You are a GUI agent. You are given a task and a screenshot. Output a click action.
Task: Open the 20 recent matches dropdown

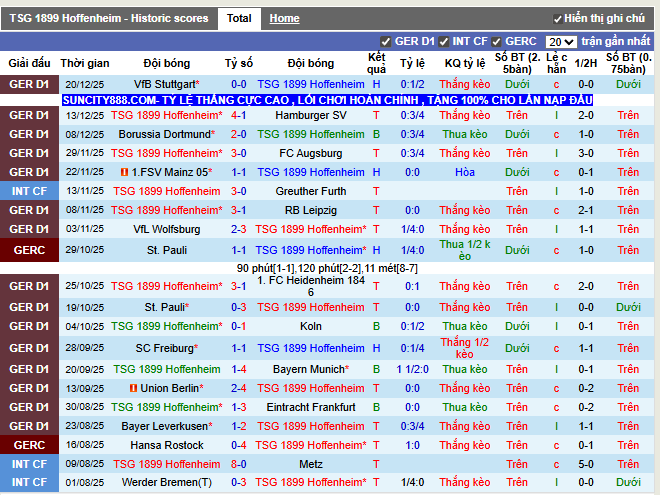coord(561,42)
